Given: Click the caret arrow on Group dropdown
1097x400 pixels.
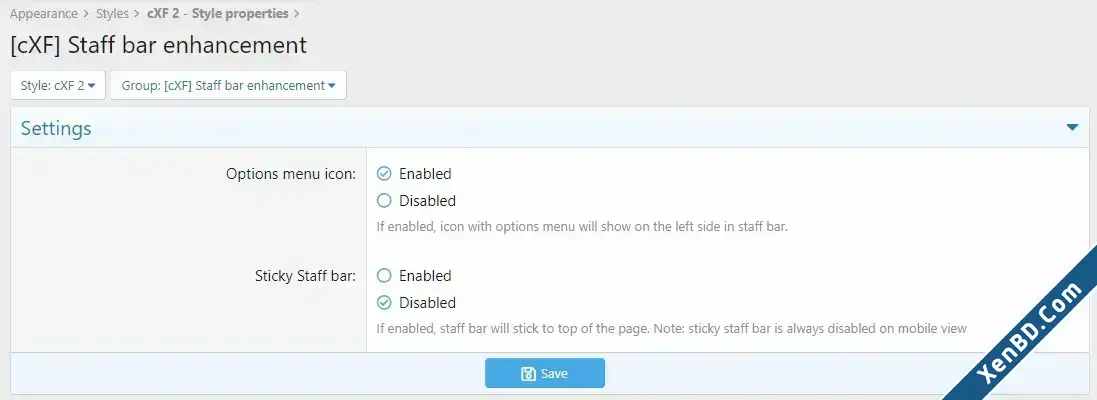Looking at the screenshot, I should coord(332,86).
